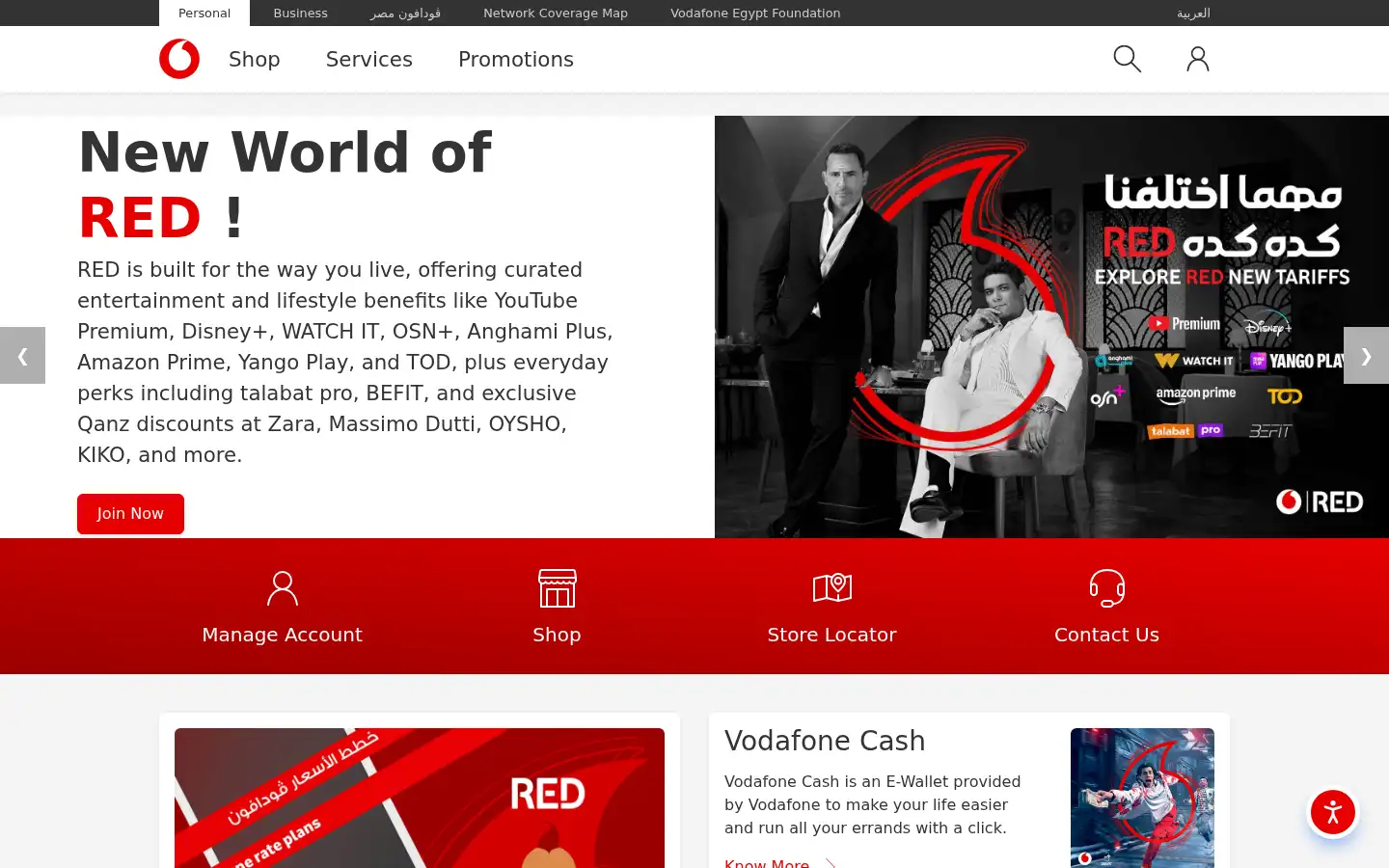
Task: Open the Vodafone Cash thumbnail image
Action: (1142, 798)
